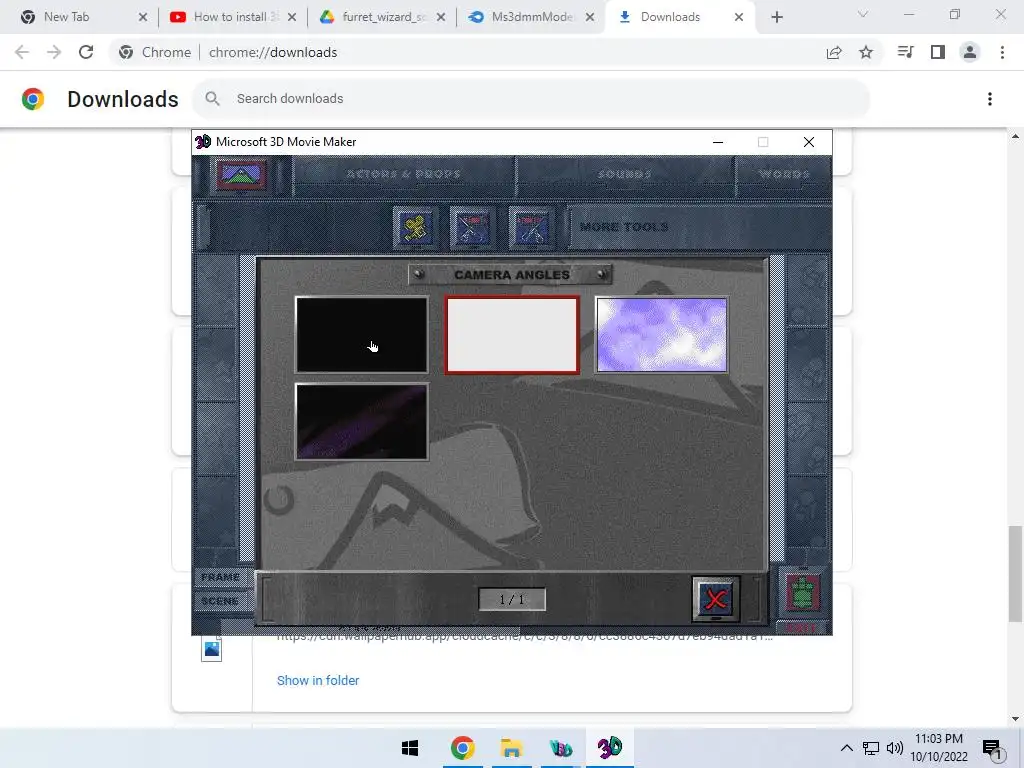Viewport: 1024px width, 768px height.
Task: Close the furret_wizard tab
Action: click(441, 17)
